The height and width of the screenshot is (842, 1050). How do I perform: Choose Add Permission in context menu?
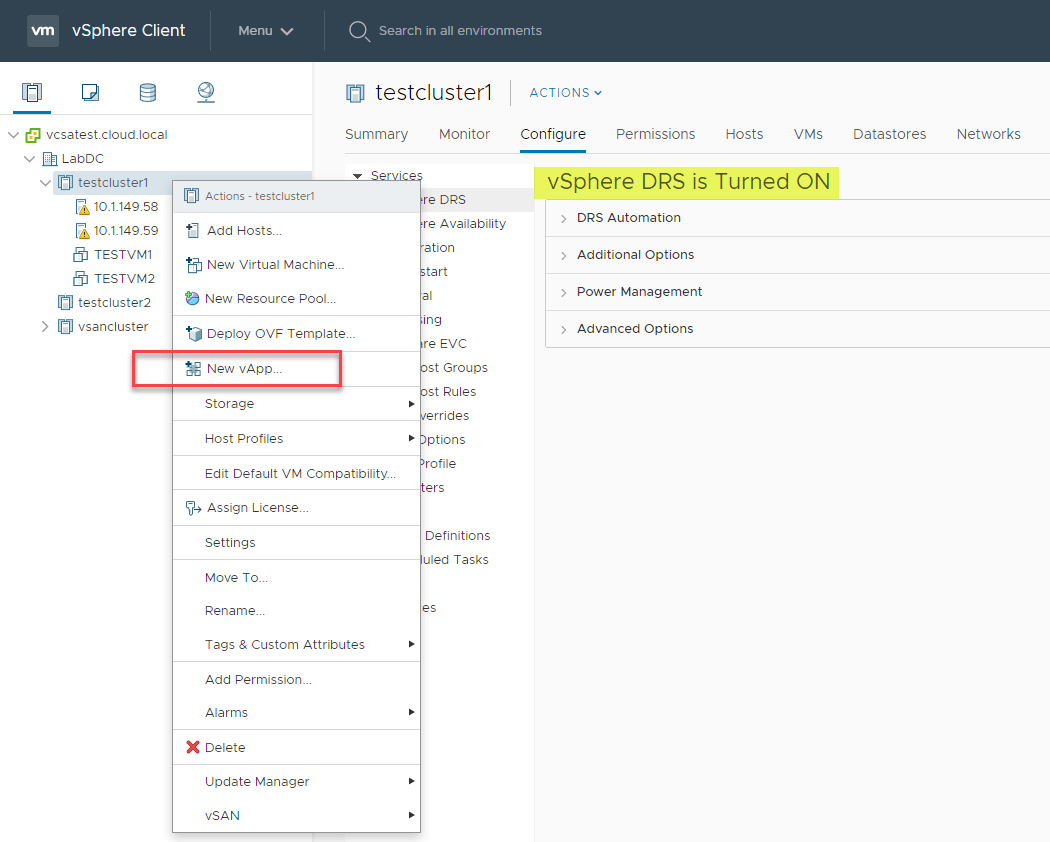tap(297, 679)
